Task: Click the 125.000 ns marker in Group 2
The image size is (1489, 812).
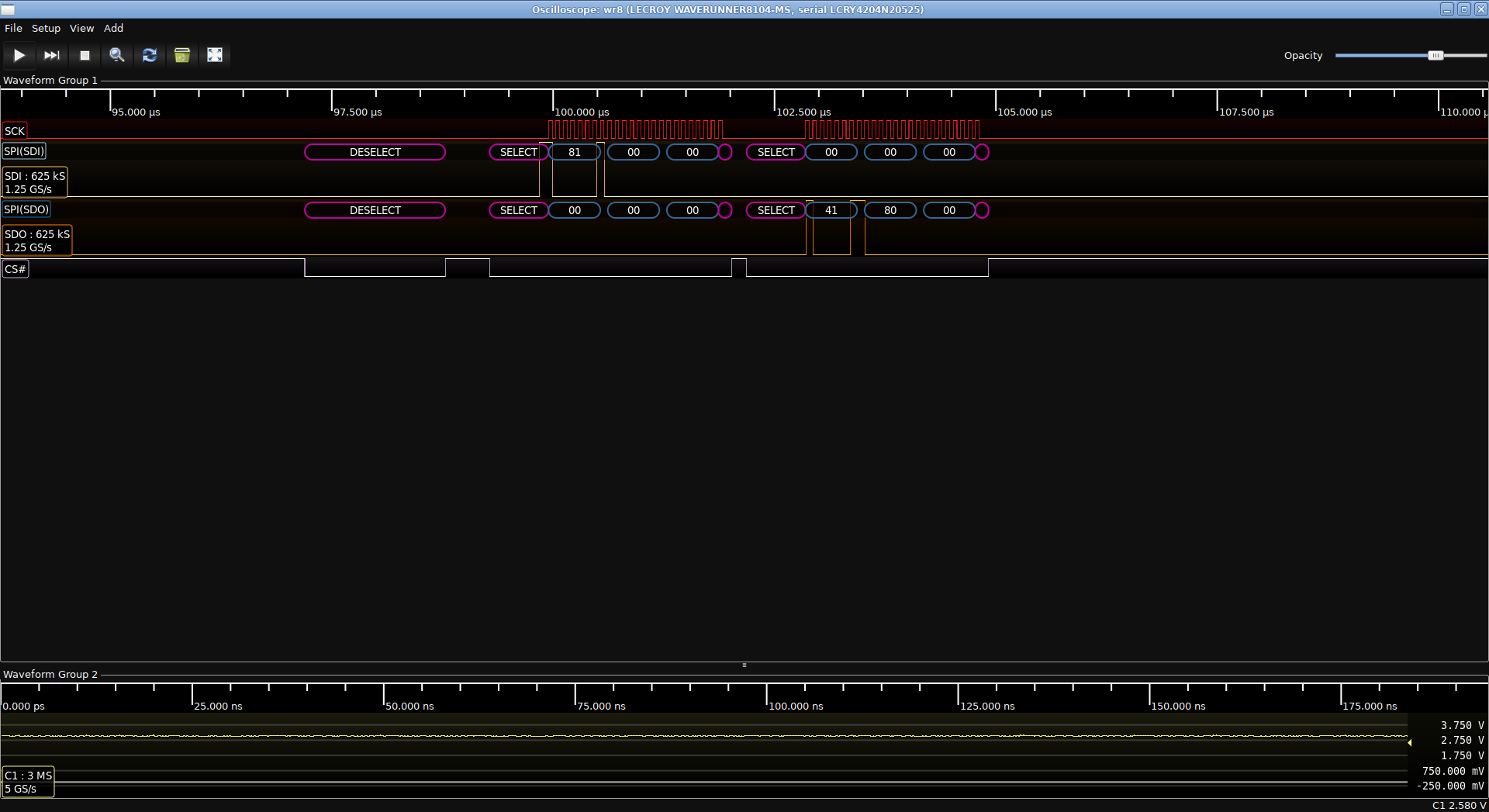Action: coord(987,706)
